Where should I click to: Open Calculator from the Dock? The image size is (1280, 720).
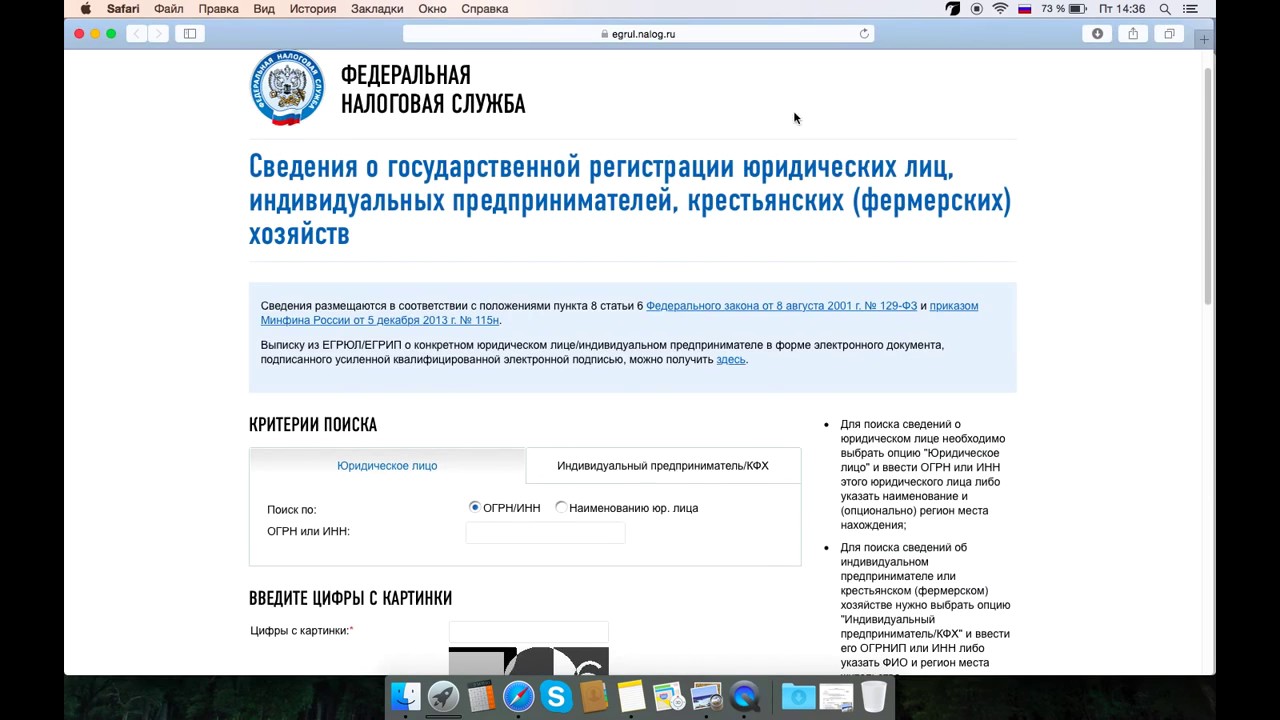tap(481, 697)
